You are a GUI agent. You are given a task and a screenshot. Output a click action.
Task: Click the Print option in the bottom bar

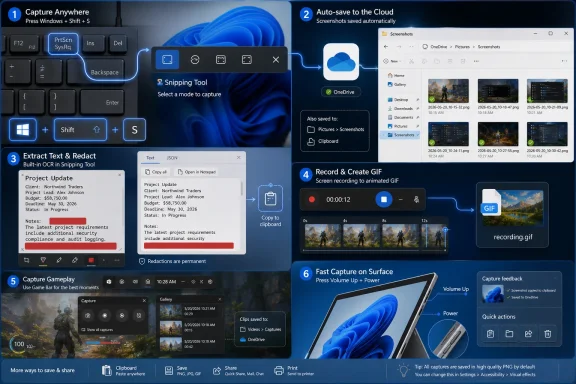click(294, 370)
